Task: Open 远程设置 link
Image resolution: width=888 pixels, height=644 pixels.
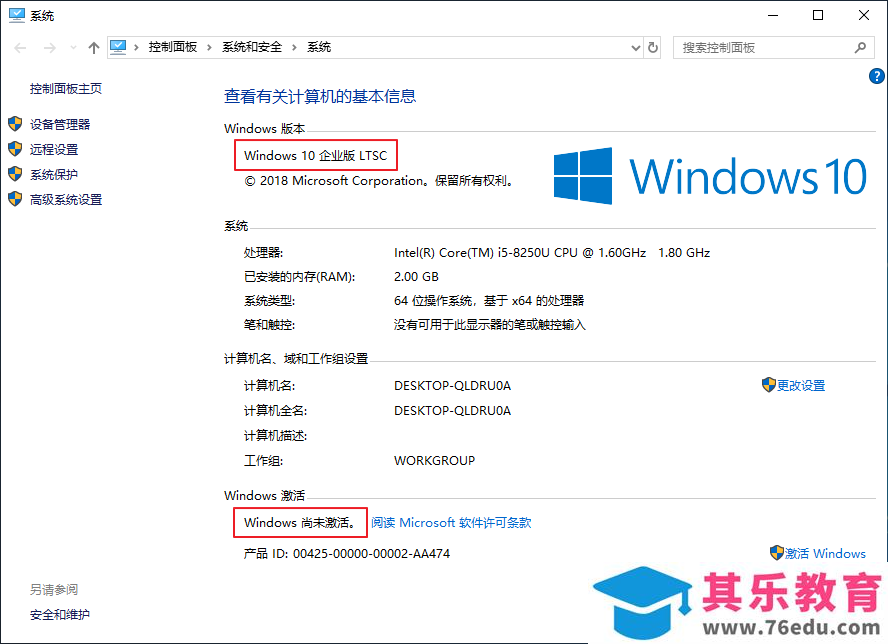Action: 54,150
